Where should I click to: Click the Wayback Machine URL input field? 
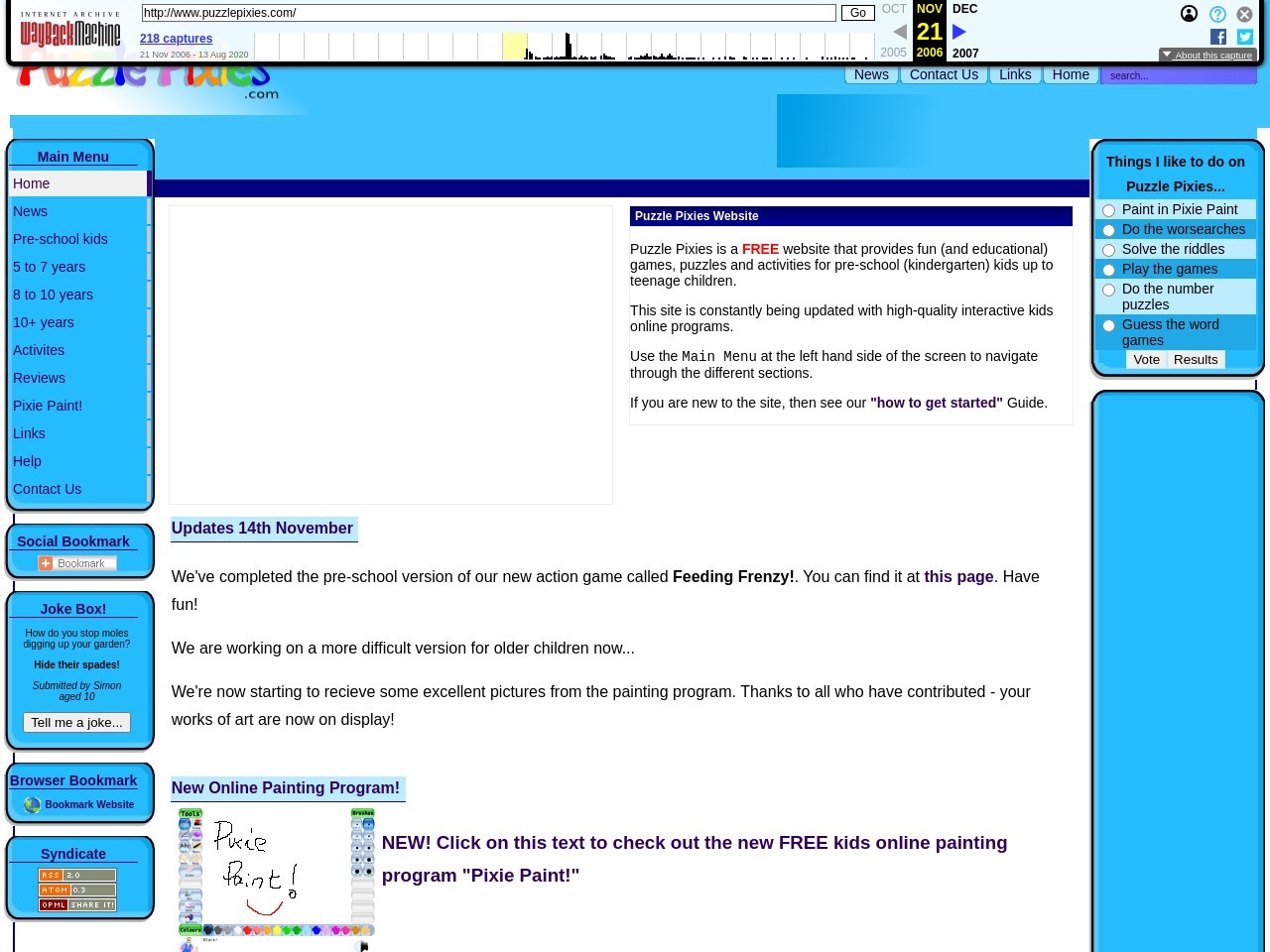[488, 13]
